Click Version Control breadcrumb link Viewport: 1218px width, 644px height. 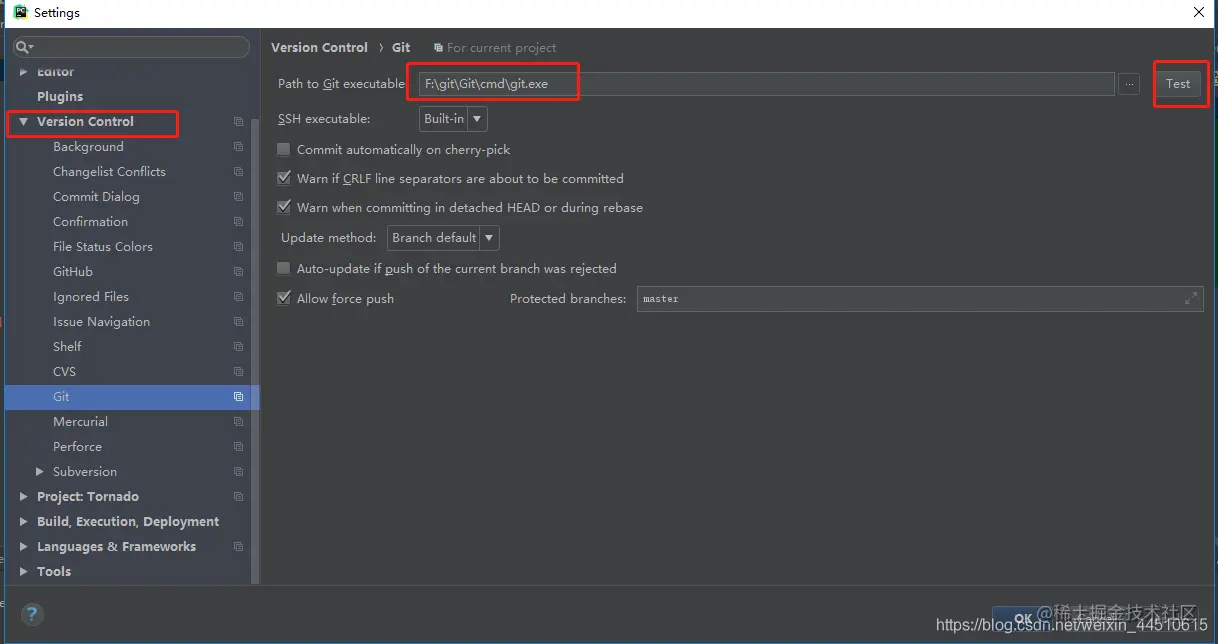tap(319, 47)
